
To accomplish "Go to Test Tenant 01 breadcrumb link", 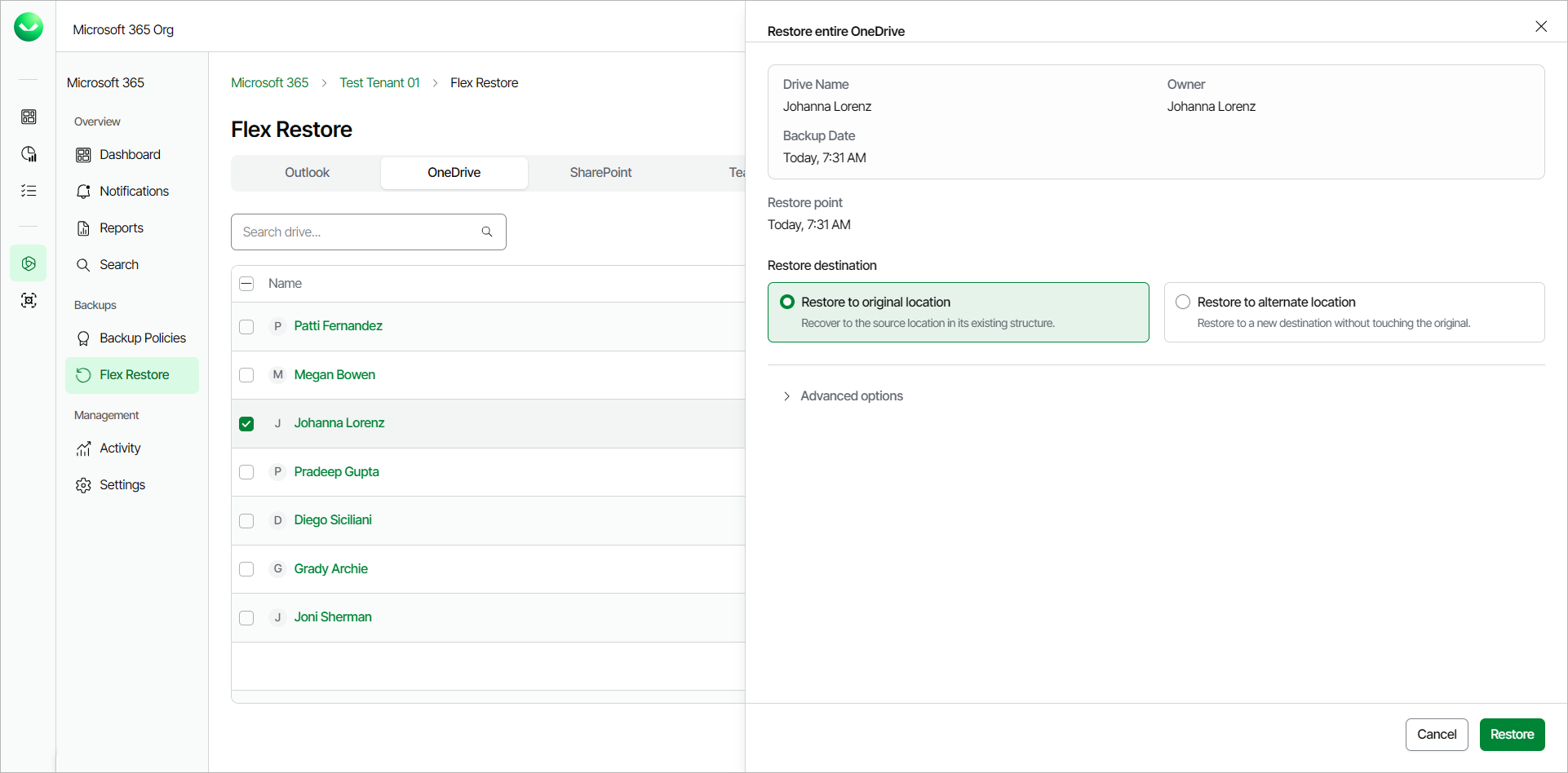I will [x=379, y=83].
